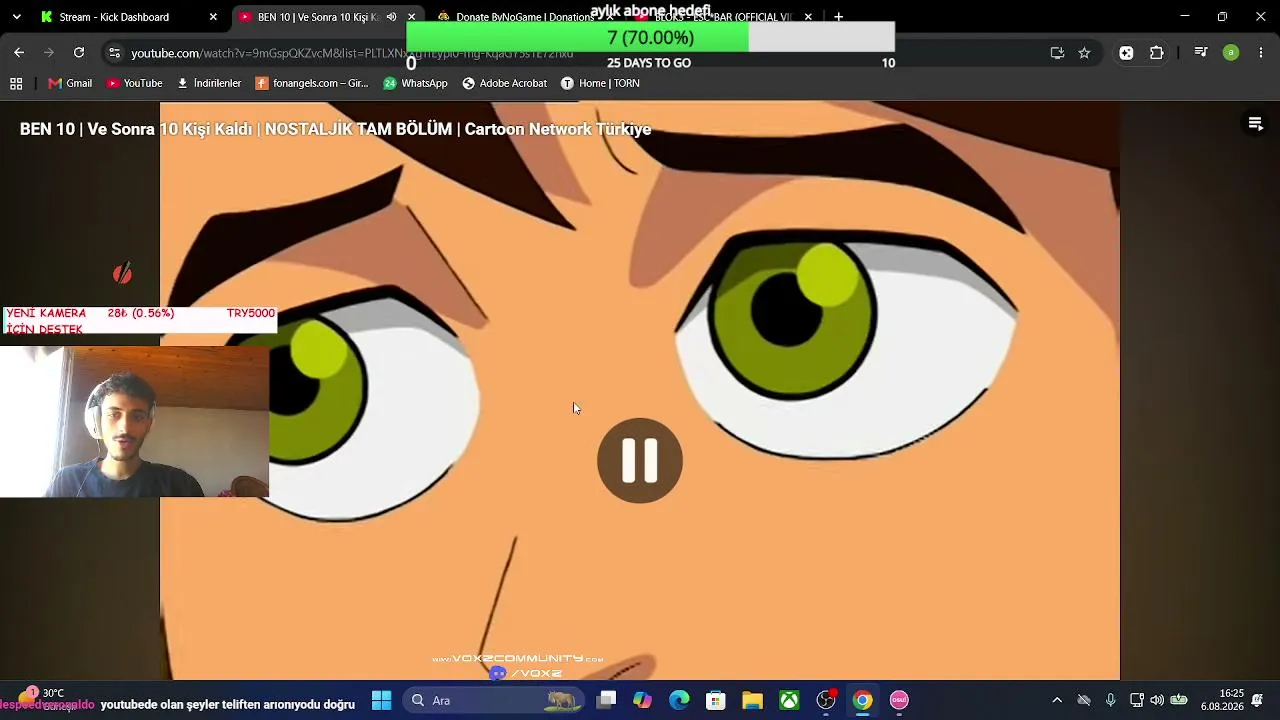Switch to the Donate ByNoGame tab
The image size is (1280, 720).
pos(525,17)
